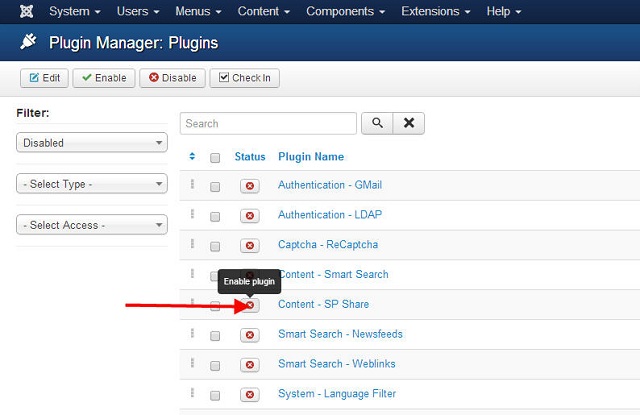The width and height of the screenshot is (640, 415).
Task: Click drag handle of Authentication - GMail row
Action: point(192,184)
